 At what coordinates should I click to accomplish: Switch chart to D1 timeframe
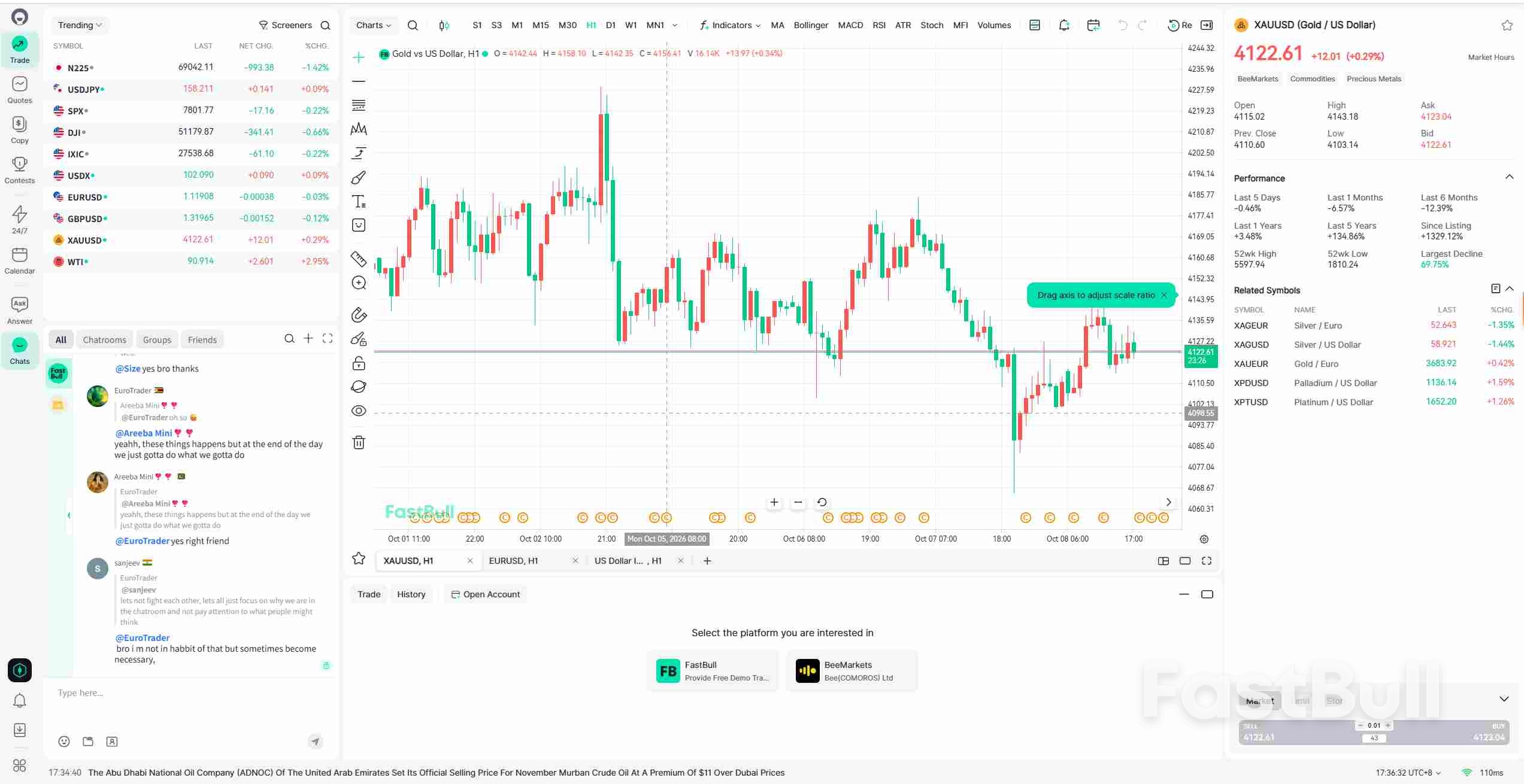(611, 25)
